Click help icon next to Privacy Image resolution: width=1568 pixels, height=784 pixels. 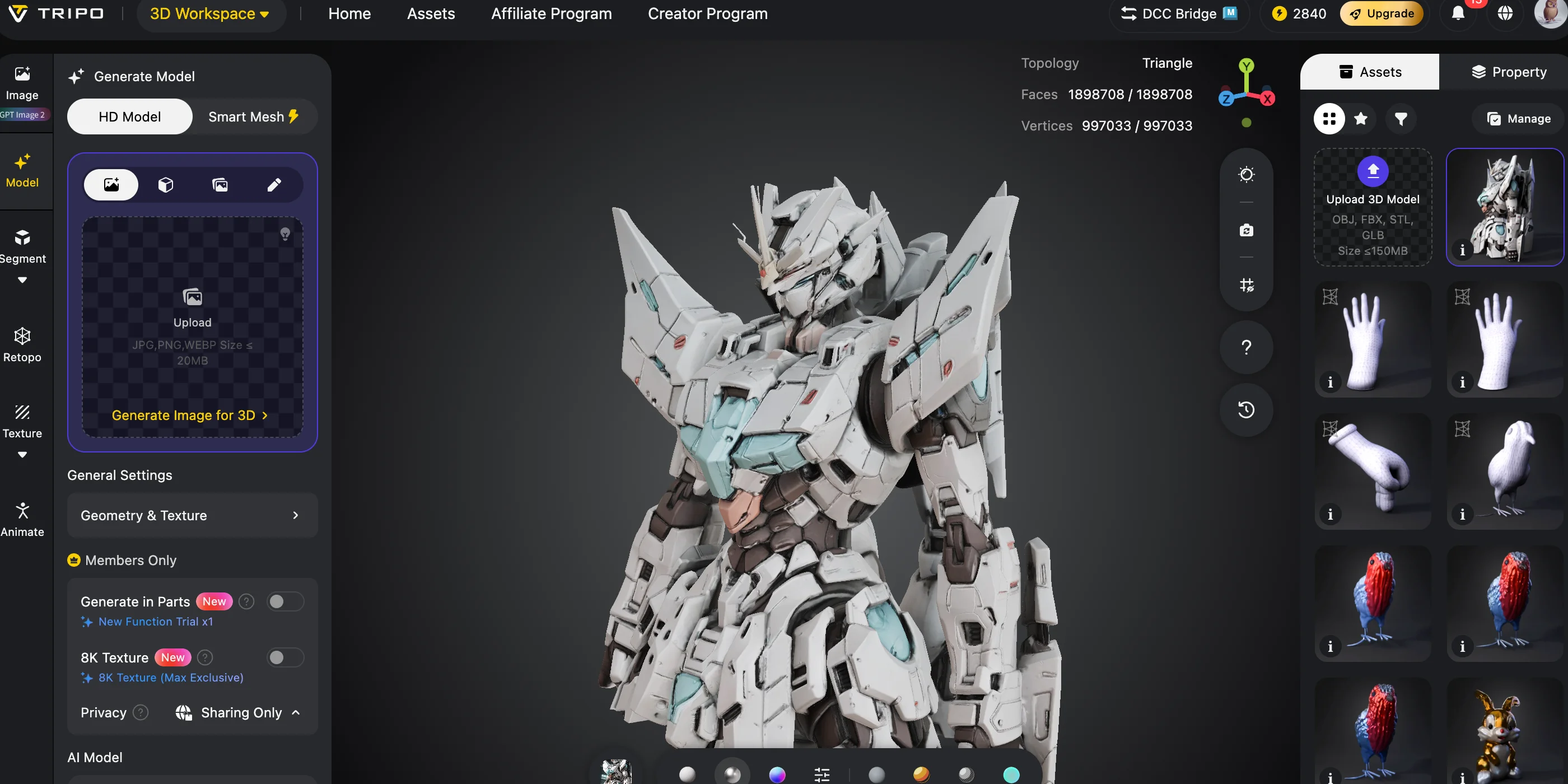coord(141,712)
